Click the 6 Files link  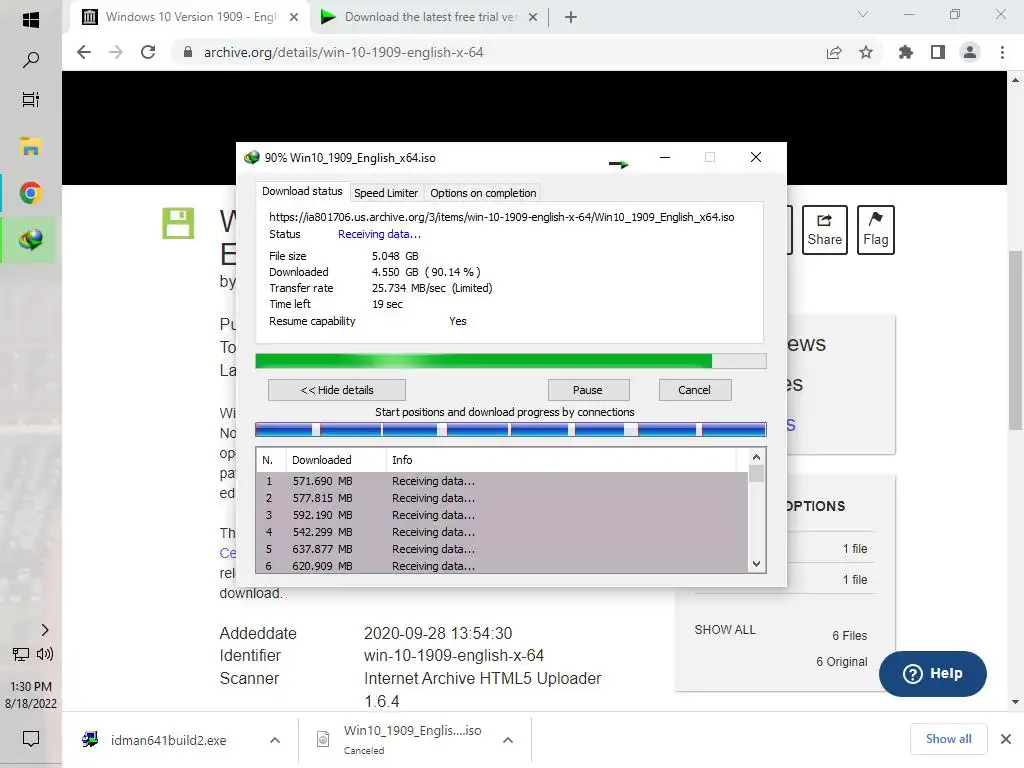pos(850,635)
